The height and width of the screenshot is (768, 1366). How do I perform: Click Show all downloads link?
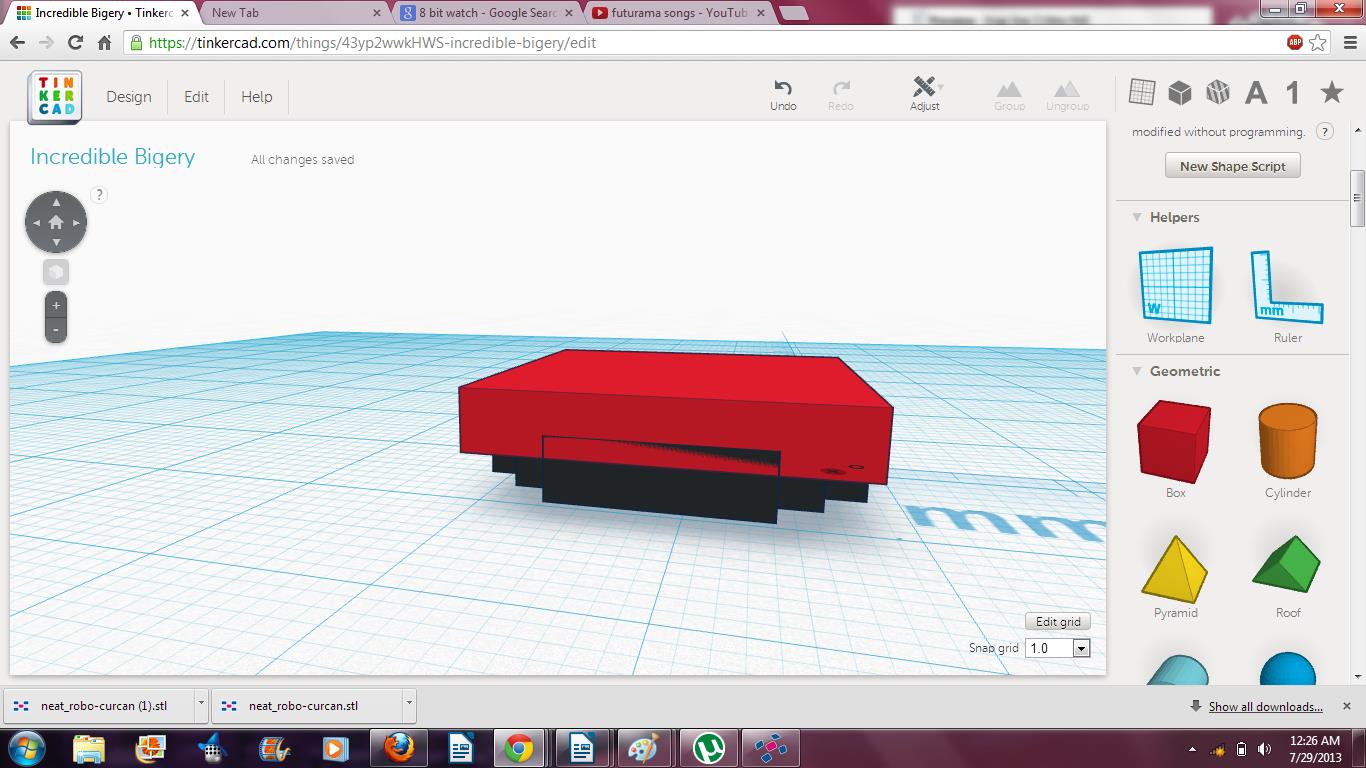(1265, 706)
